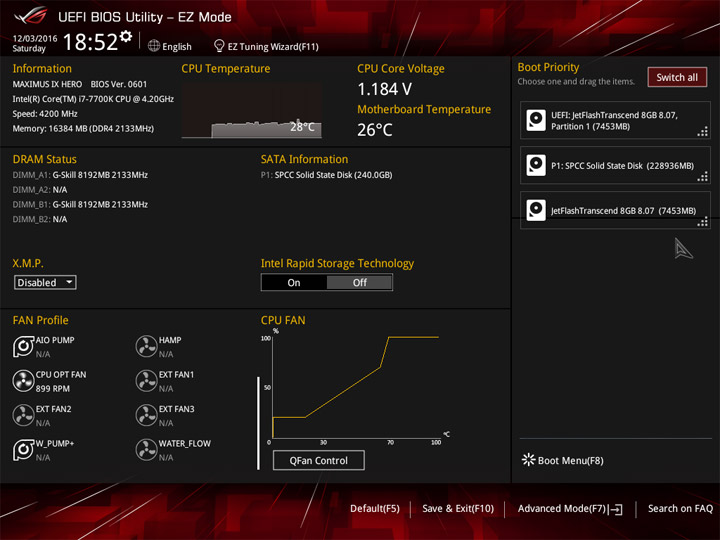
Task: Select JetFlashTranscend 8GB 8.07 (7453MB) entry
Action: tap(615, 210)
